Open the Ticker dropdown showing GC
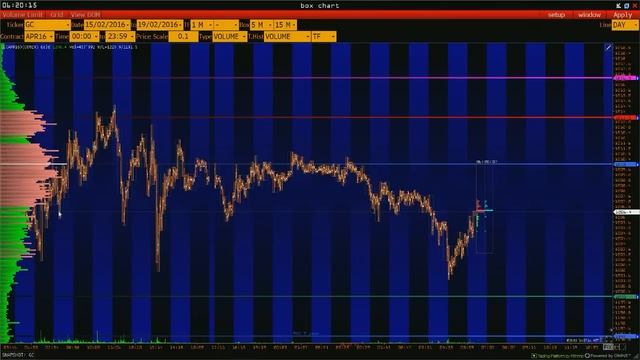640x360 pixels. [x=47, y=25]
